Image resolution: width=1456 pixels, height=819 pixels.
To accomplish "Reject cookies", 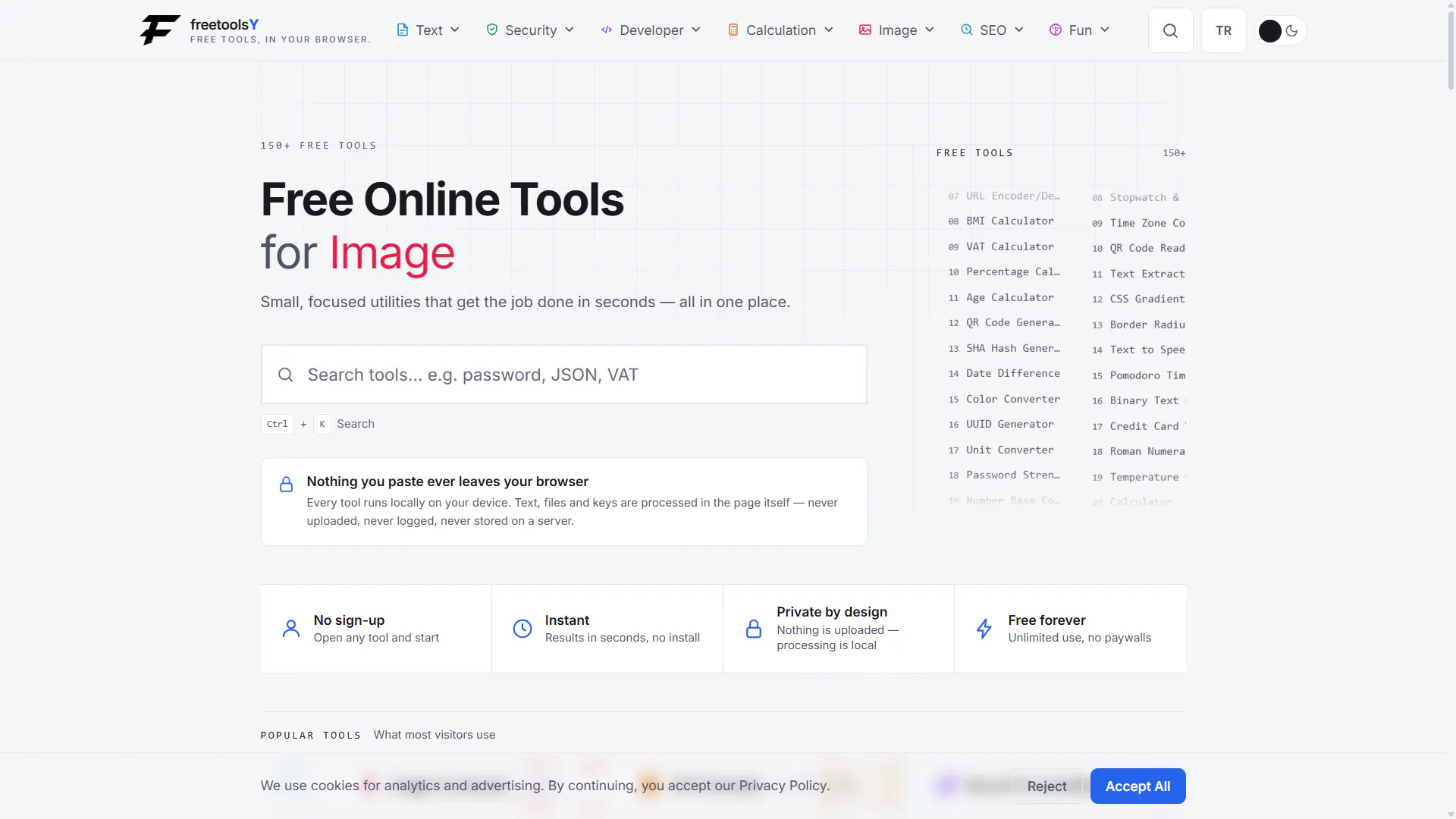I will click(x=1046, y=786).
